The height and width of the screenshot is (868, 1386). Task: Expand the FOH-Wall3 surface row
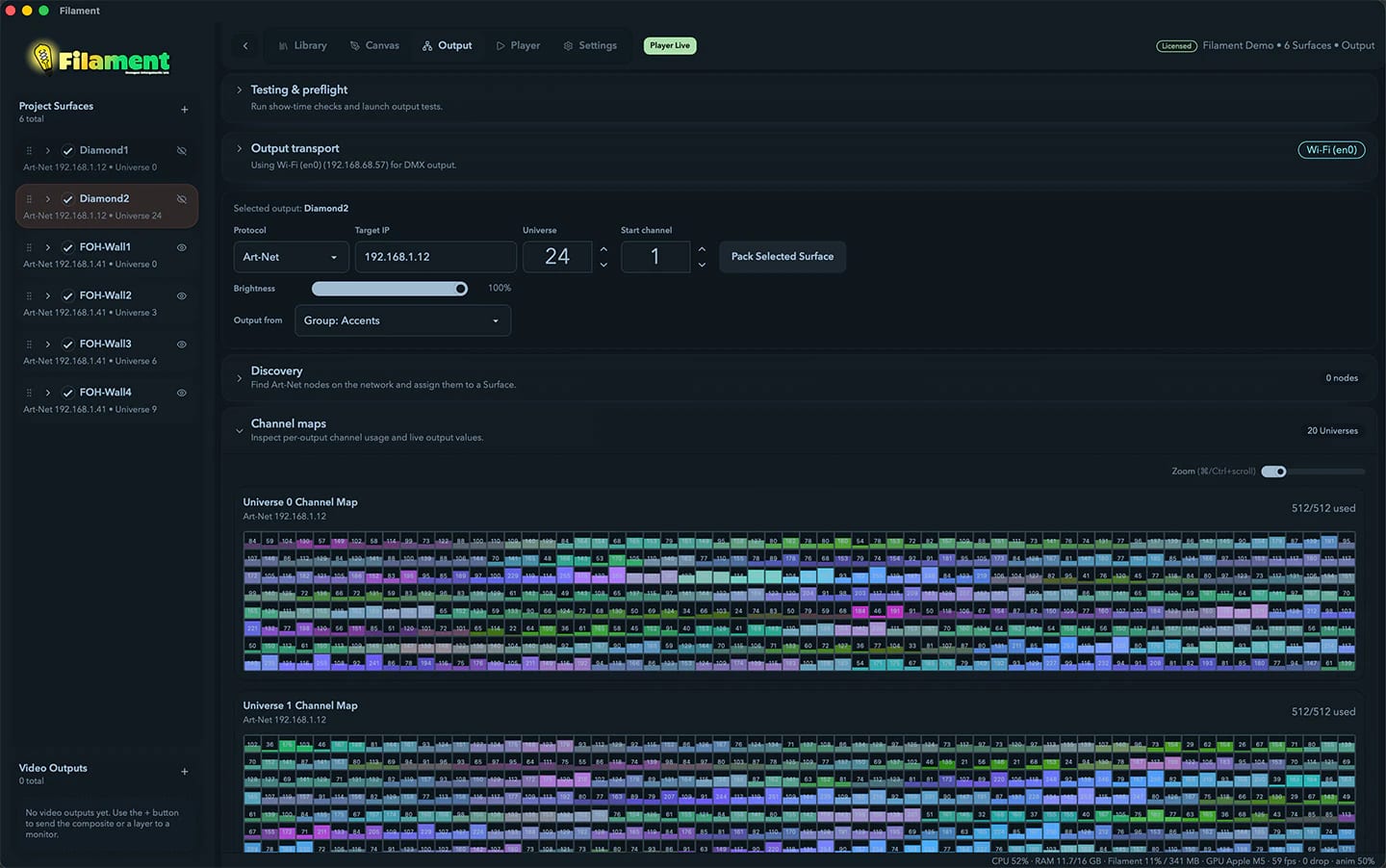point(47,344)
